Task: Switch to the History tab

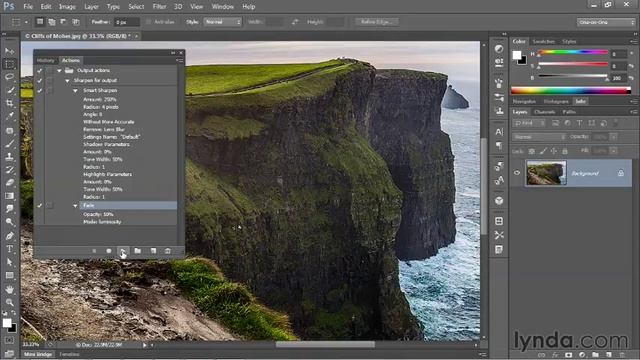Action: [x=45, y=60]
